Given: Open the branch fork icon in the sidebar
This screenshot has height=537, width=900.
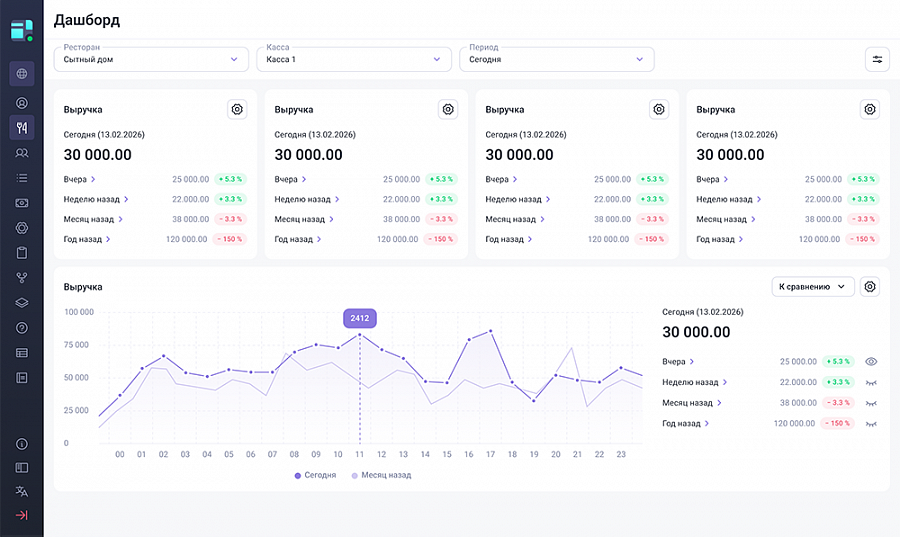Looking at the screenshot, I should point(22,278).
